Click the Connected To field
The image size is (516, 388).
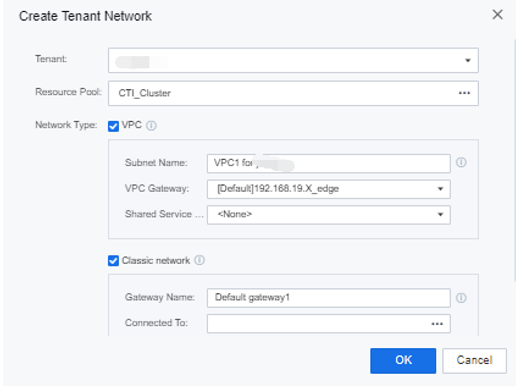tap(329, 324)
